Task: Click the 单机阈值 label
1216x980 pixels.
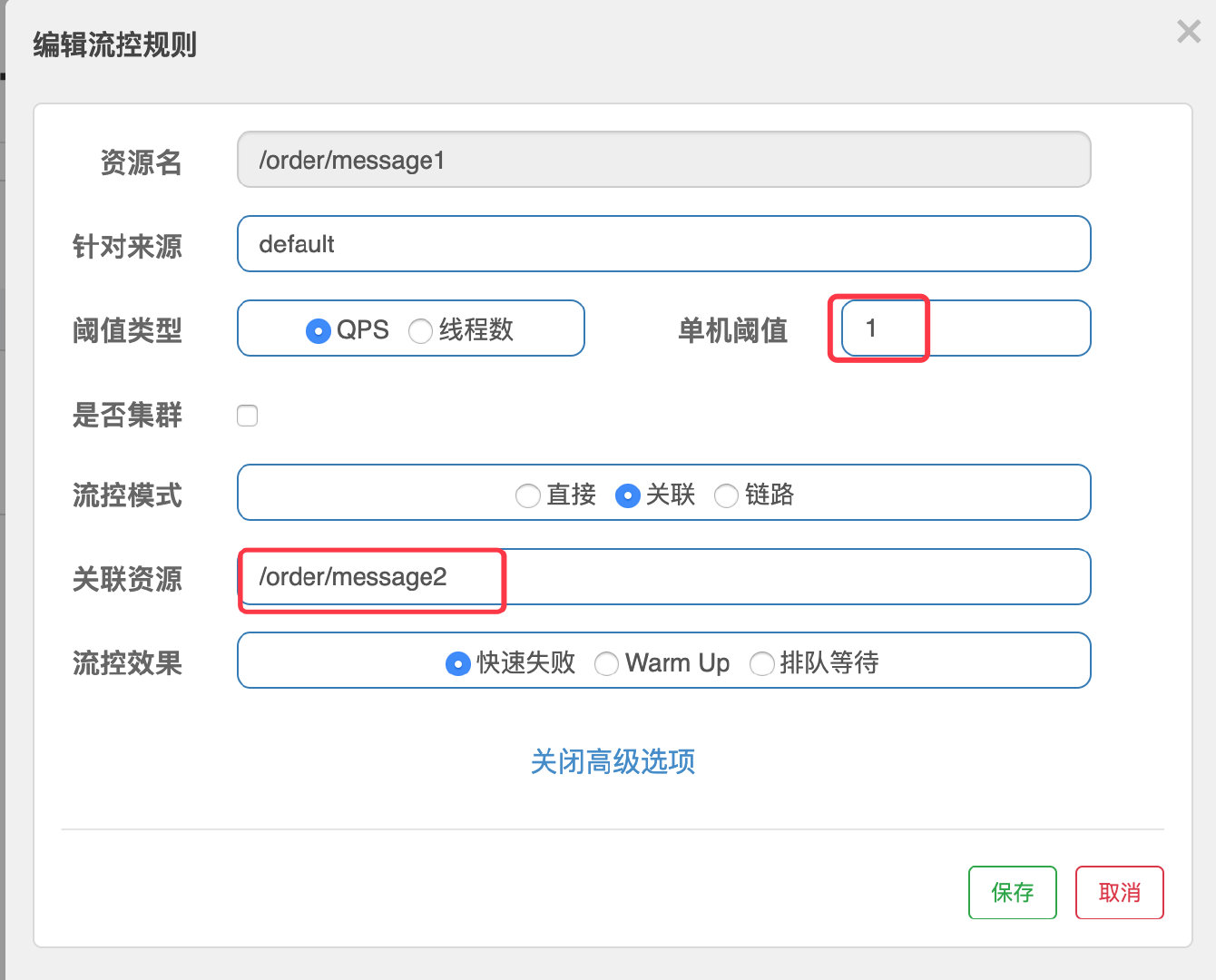Action: click(x=733, y=330)
